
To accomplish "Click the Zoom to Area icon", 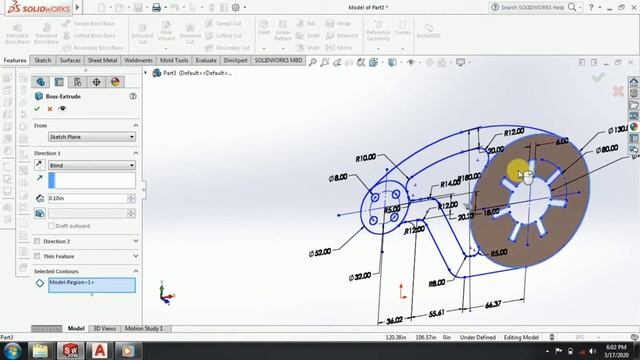I will tap(325, 62).
